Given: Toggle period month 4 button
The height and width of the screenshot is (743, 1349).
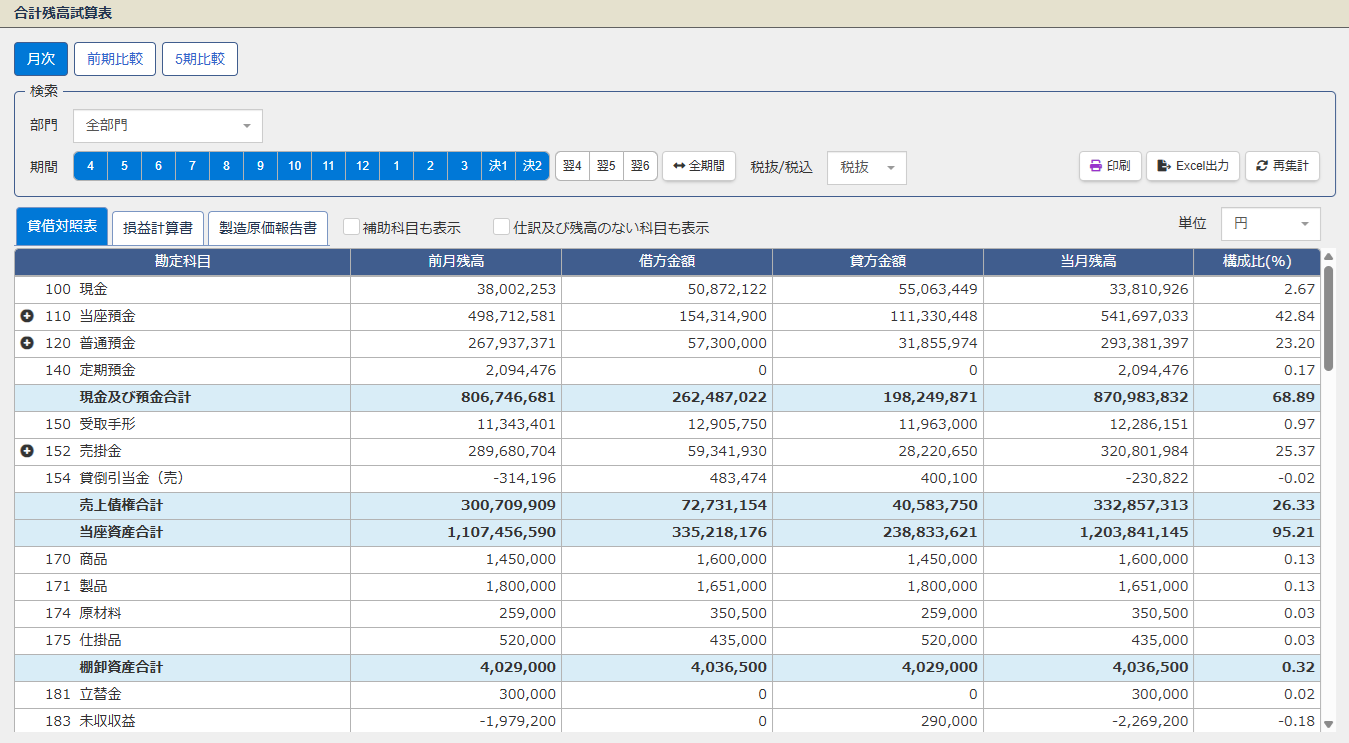Looking at the screenshot, I should pos(91,166).
